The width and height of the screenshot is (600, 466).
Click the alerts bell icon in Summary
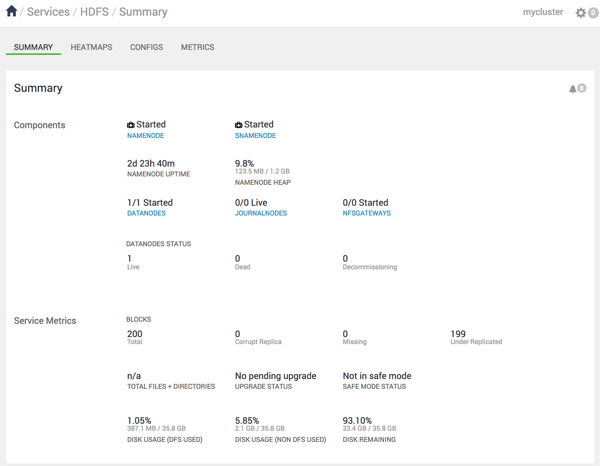tap(573, 89)
